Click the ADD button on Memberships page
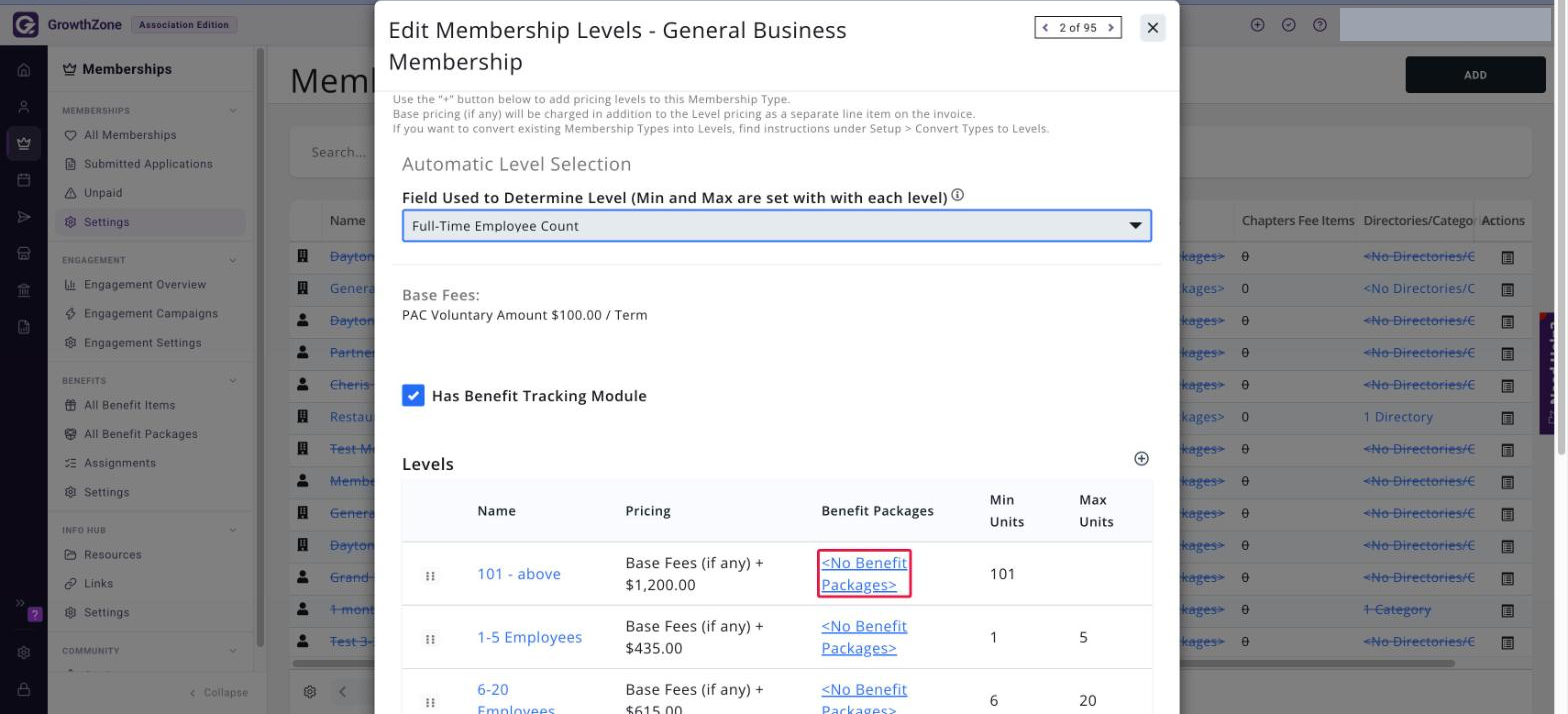The image size is (1568, 714). click(x=1475, y=75)
